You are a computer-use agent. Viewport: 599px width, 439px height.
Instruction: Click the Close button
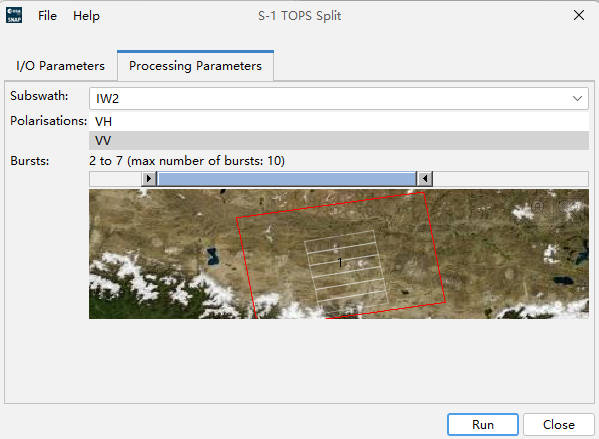(x=559, y=424)
